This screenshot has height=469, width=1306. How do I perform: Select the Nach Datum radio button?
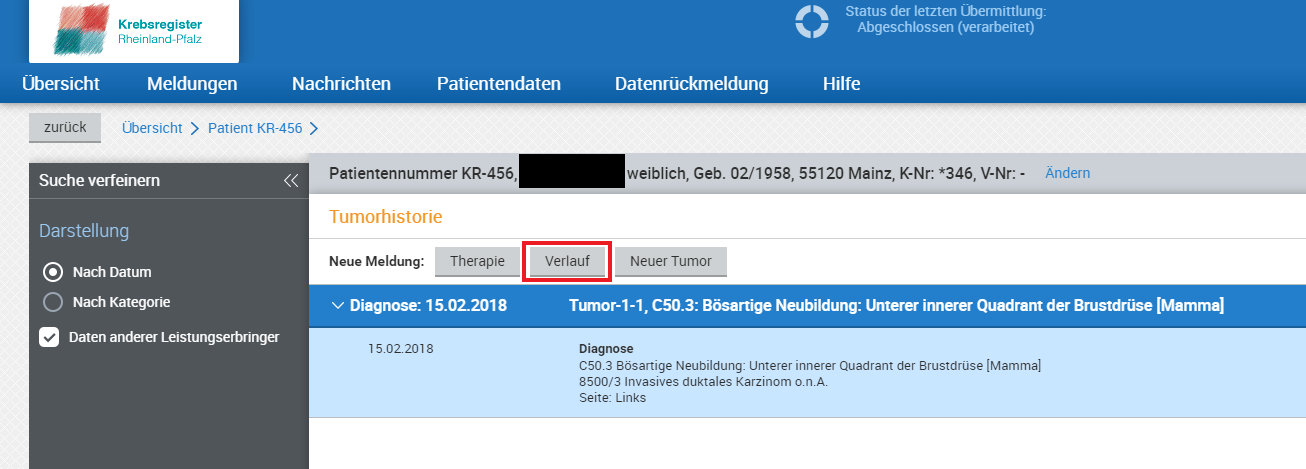(53, 272)
